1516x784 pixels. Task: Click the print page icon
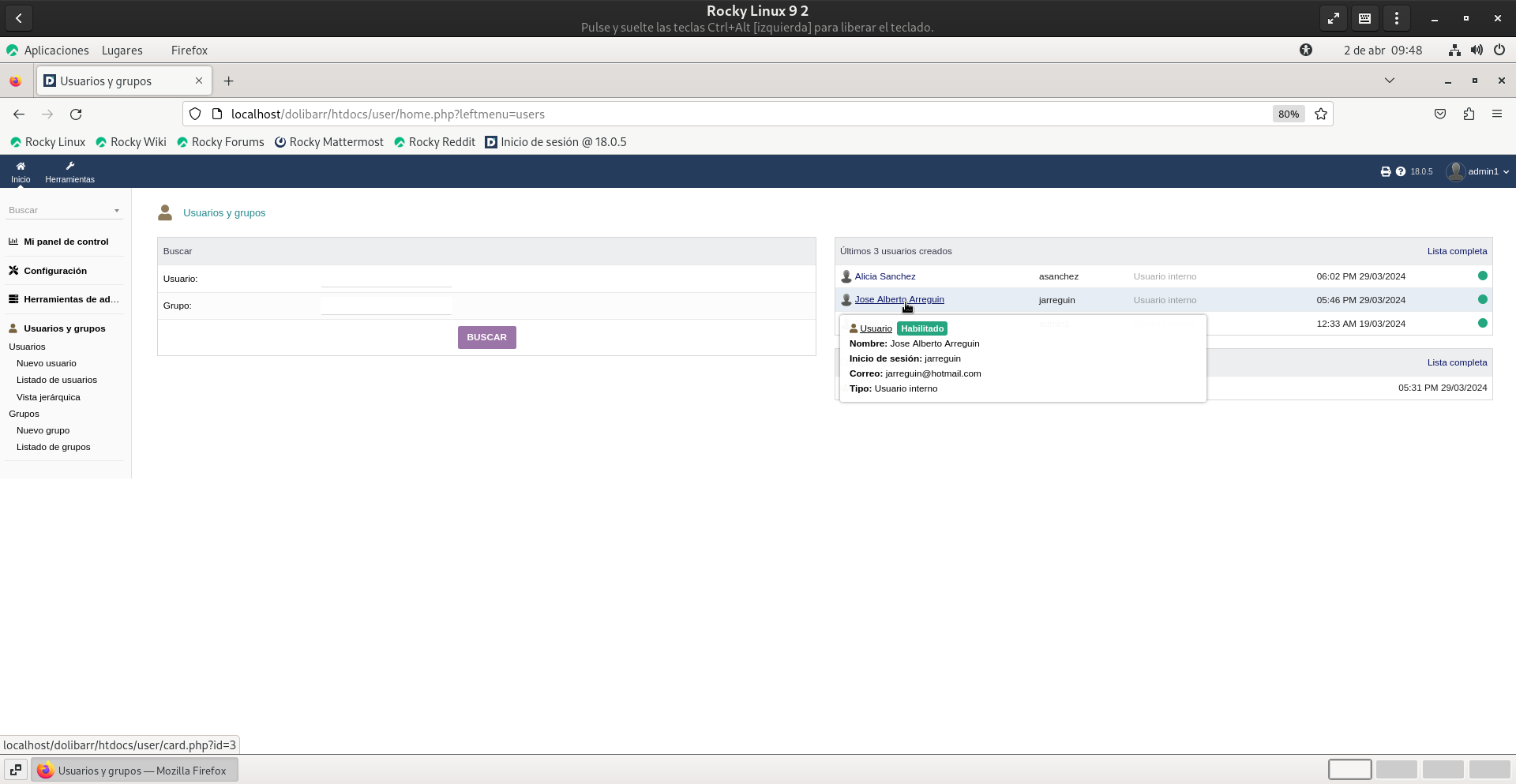[1385, 171]
